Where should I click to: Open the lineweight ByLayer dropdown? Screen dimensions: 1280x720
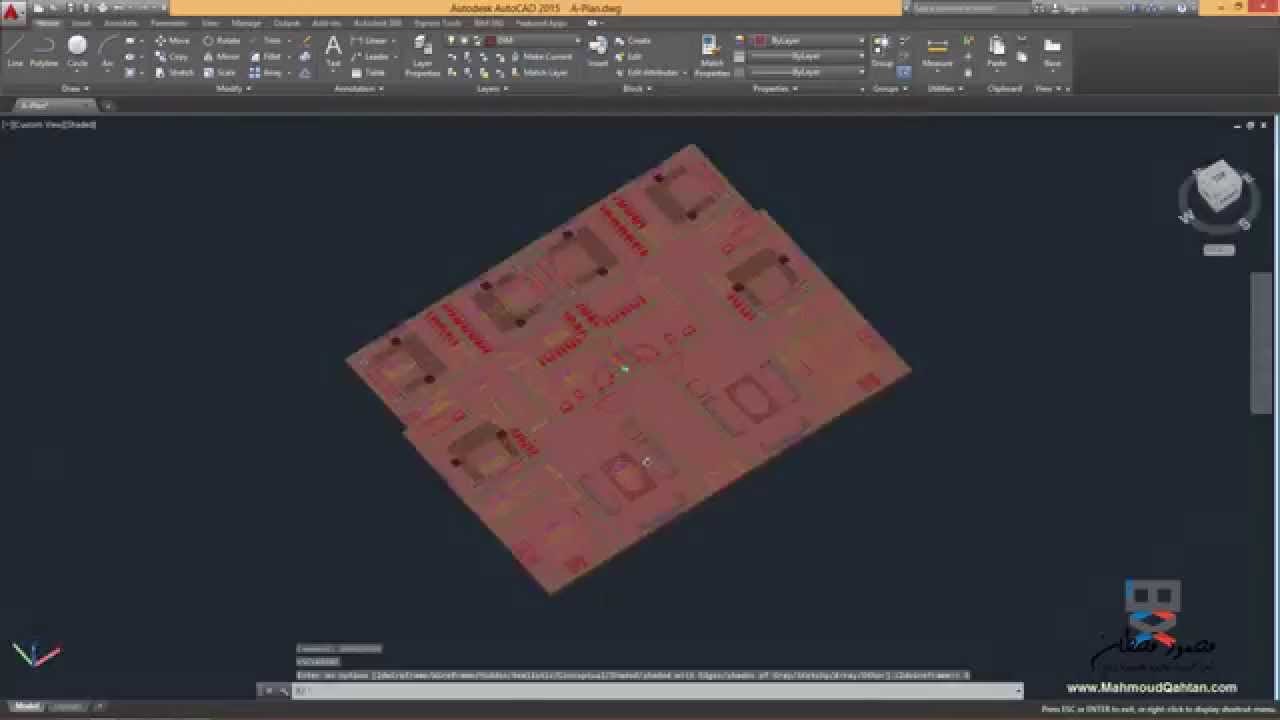(x=806, y=57)
